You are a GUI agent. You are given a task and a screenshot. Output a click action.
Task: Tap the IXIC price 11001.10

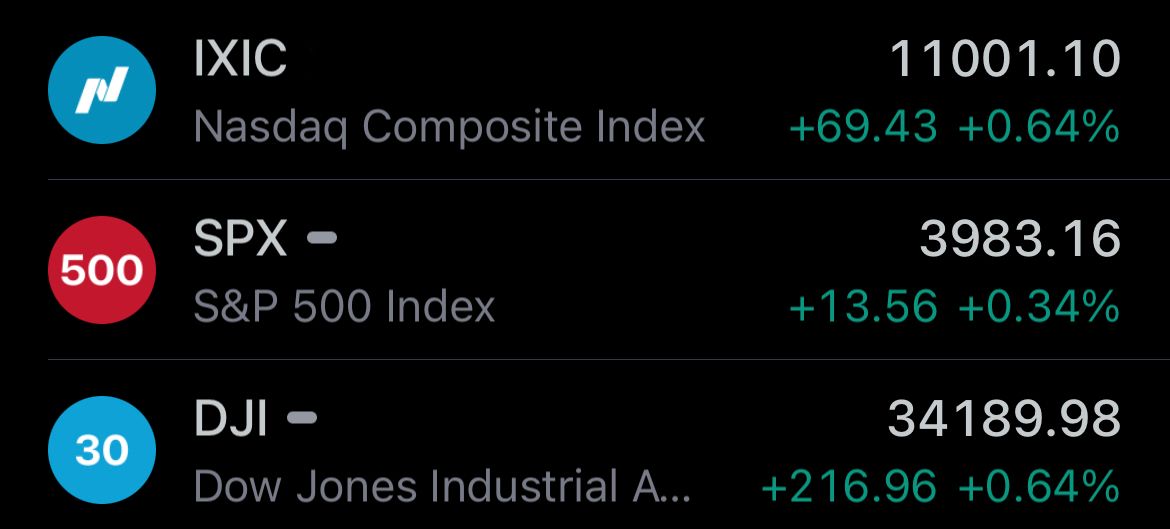[x=1005, y=58]
